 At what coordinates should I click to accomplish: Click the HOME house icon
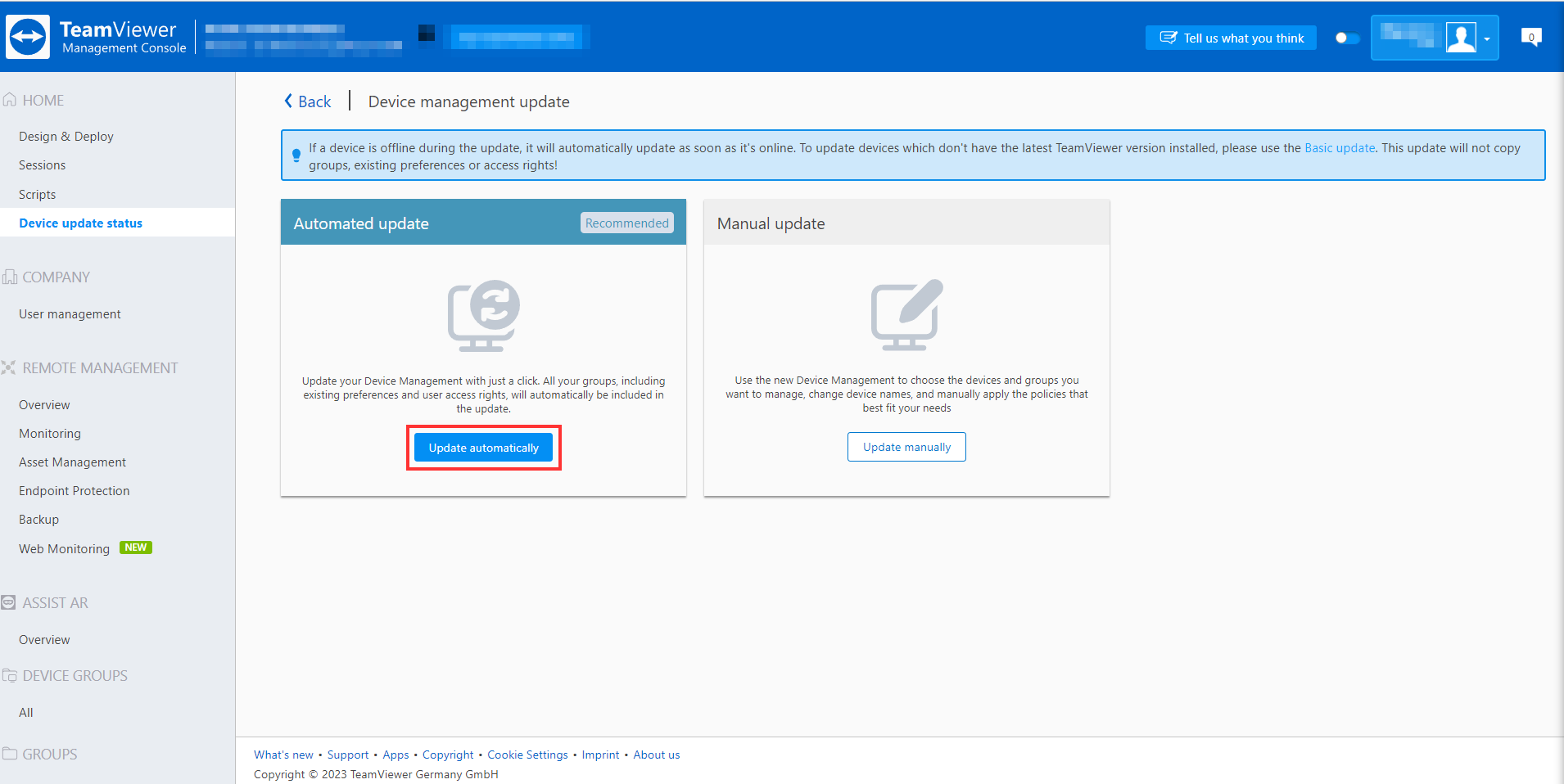[x=10, y=99]
